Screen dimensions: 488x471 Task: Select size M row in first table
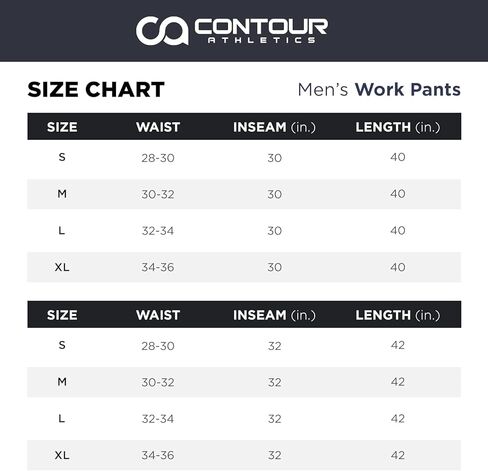pos(244,194)
